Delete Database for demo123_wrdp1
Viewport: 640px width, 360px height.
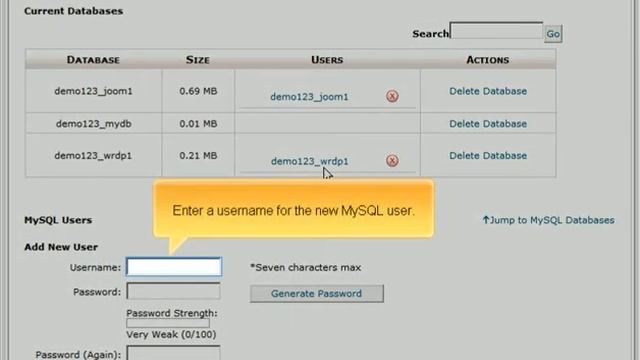coord(488,156)
